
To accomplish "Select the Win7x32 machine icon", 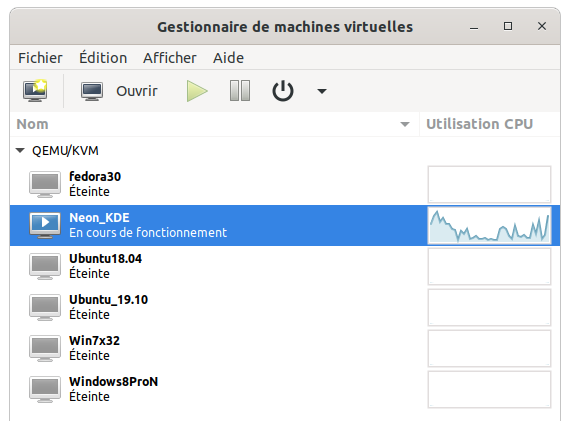I will 45,348.
